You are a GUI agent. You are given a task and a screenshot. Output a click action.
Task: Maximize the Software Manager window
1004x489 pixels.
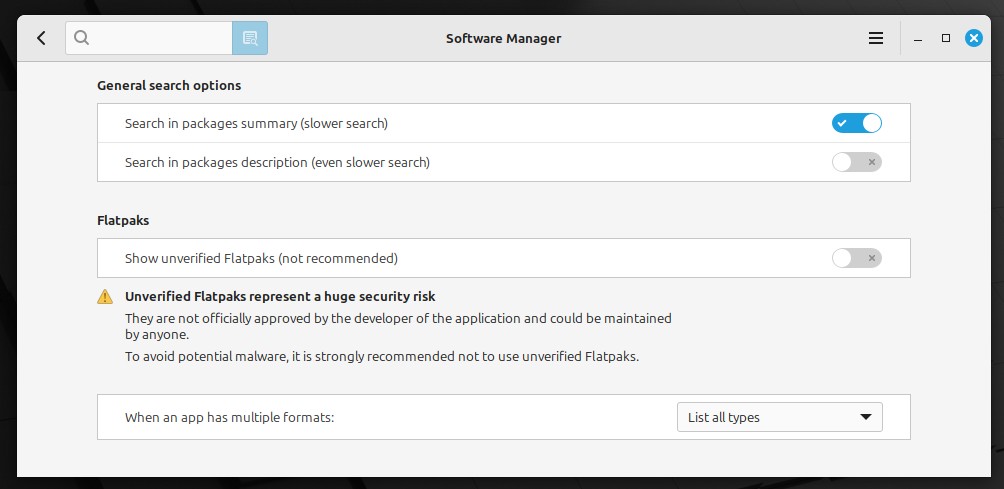coord(946,38)
